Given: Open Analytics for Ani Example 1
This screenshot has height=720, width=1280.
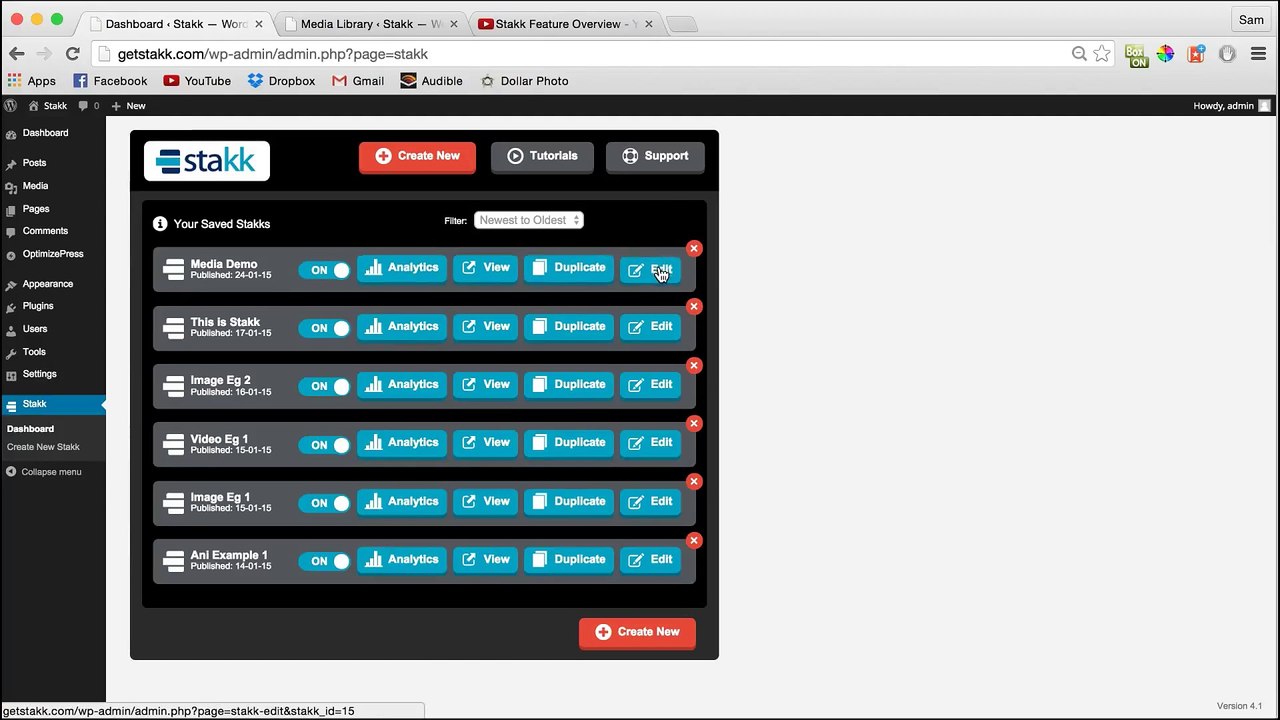Looking at the screenshot, I should tap(402, 560).
